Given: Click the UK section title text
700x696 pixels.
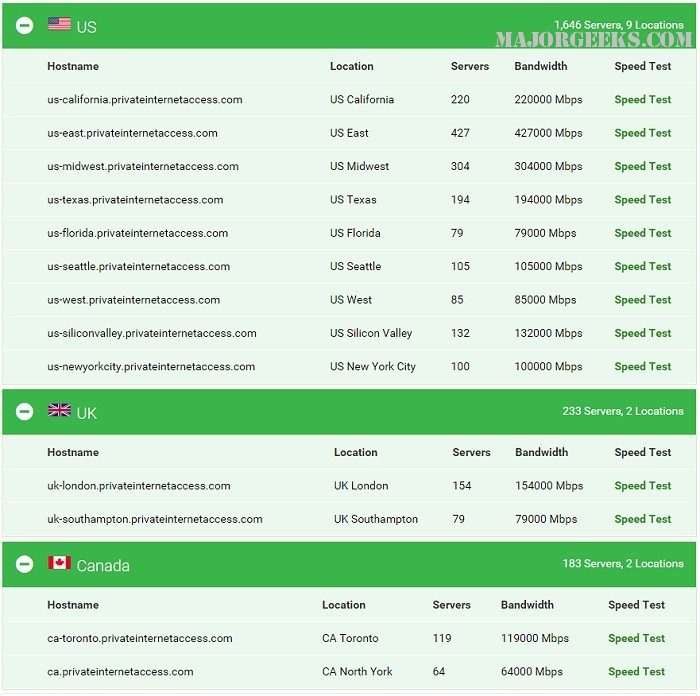Looking at the screenshot, I should (x=87, y=413).
